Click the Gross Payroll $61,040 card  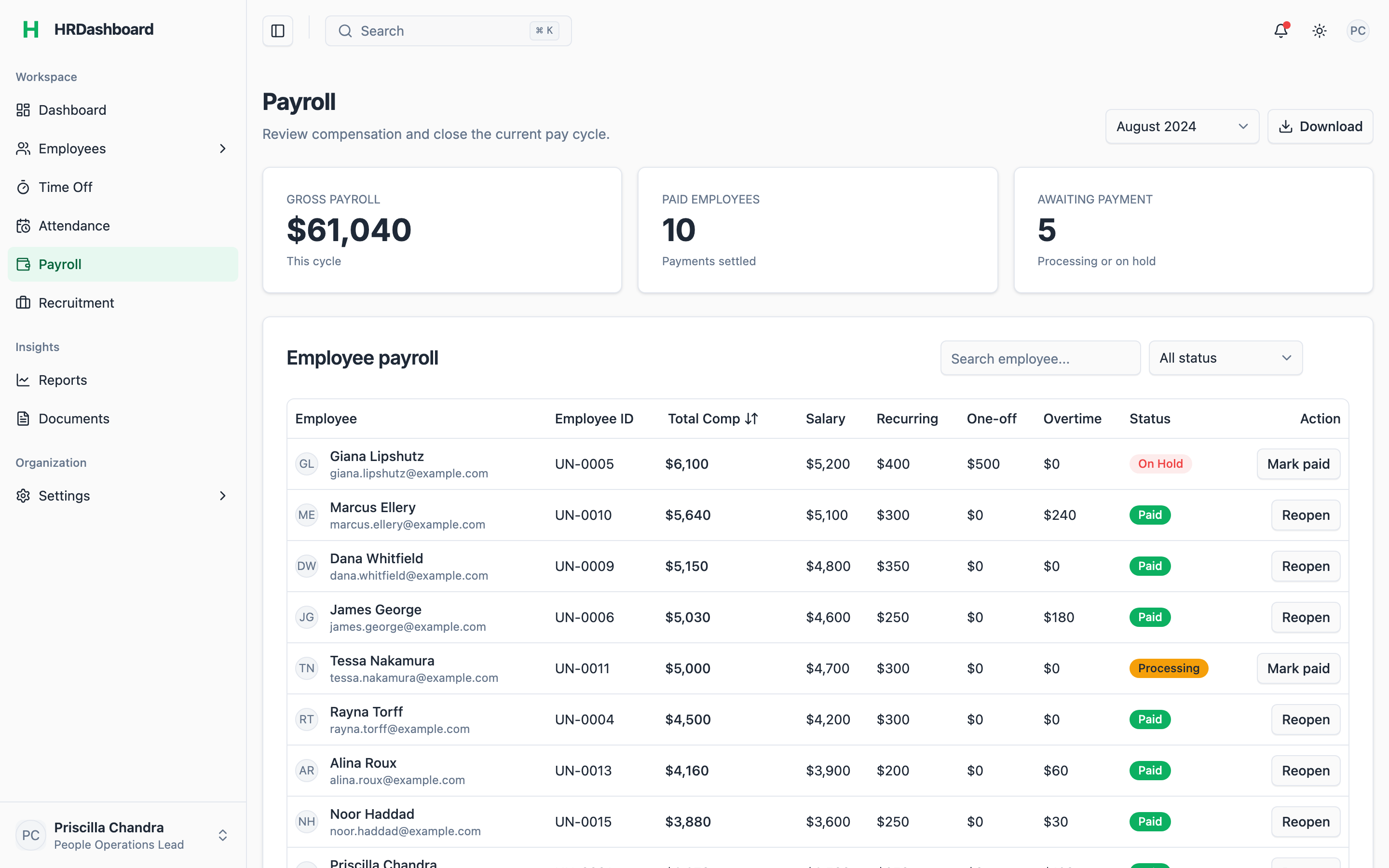(442, 230)
